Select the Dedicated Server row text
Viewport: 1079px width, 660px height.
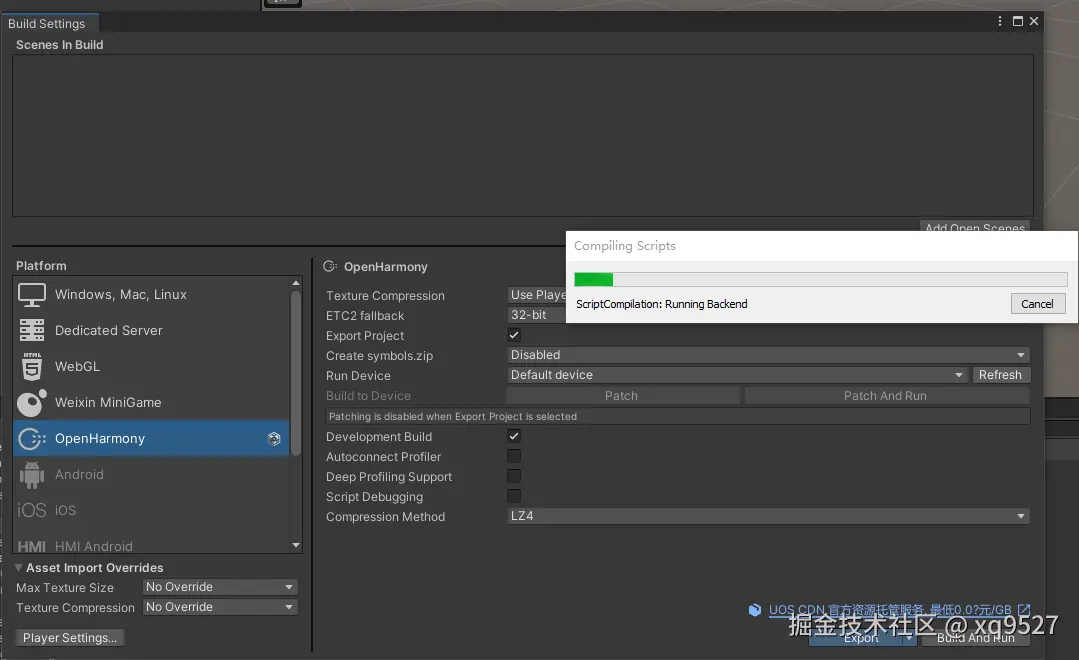tap(109, 330)
